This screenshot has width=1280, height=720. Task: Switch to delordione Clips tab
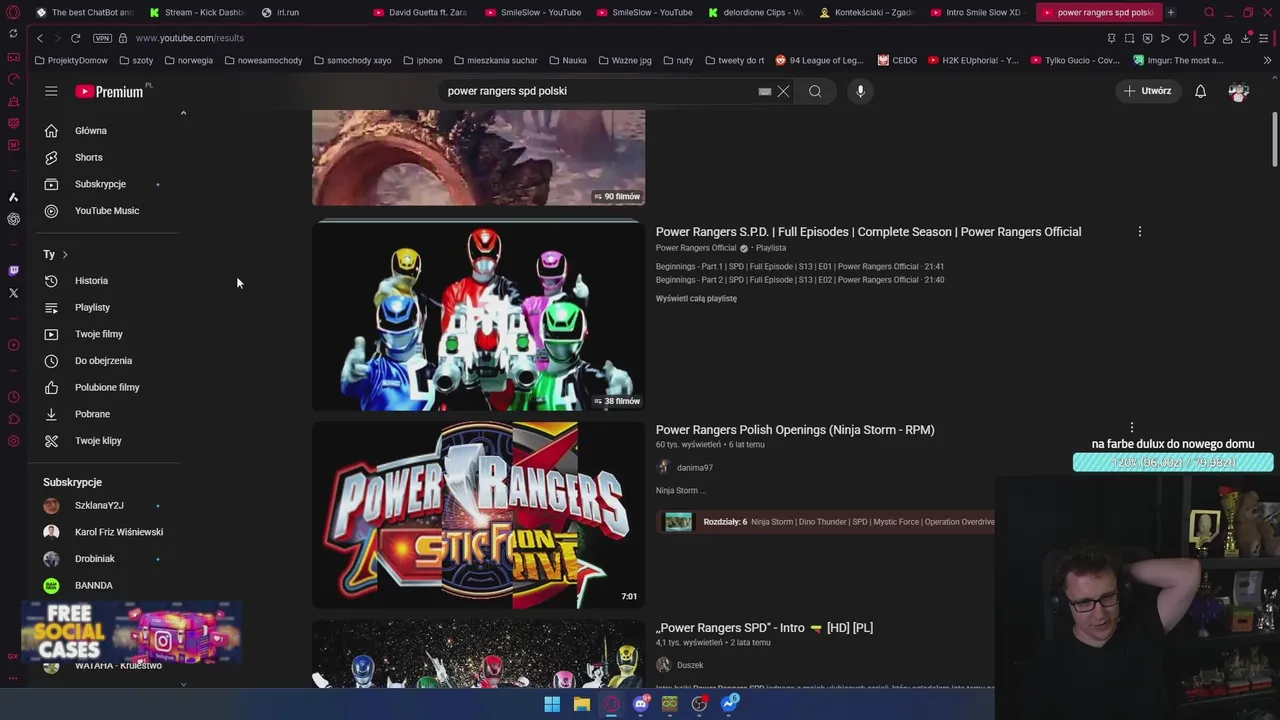coord(755,12)
